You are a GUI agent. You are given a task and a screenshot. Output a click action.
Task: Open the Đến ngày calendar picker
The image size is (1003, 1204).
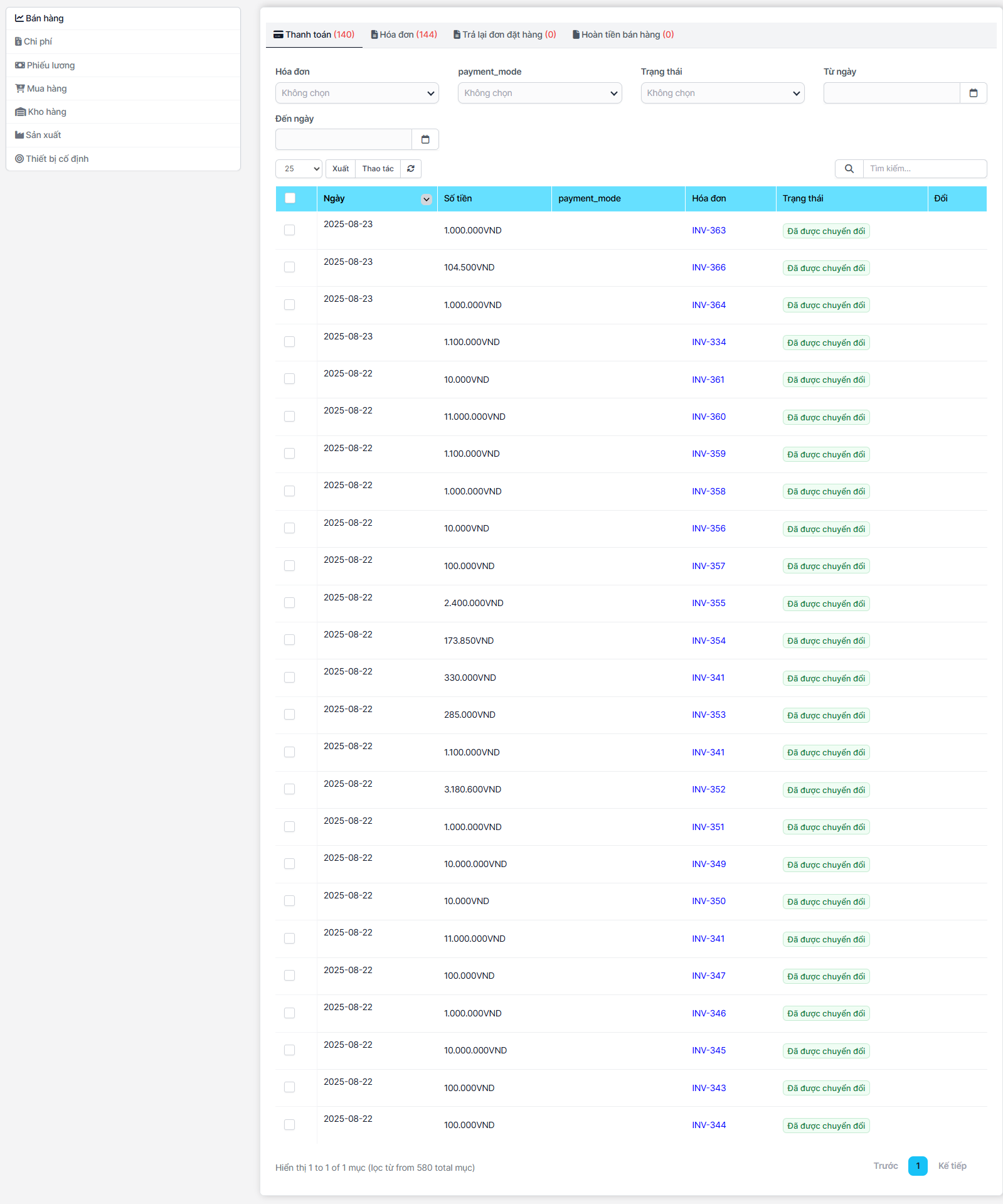[x=425, y=139]
